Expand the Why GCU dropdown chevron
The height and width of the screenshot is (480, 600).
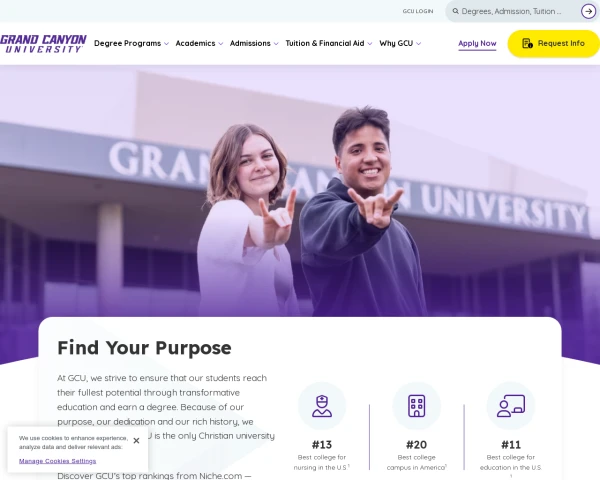click(x=418, y=44)
